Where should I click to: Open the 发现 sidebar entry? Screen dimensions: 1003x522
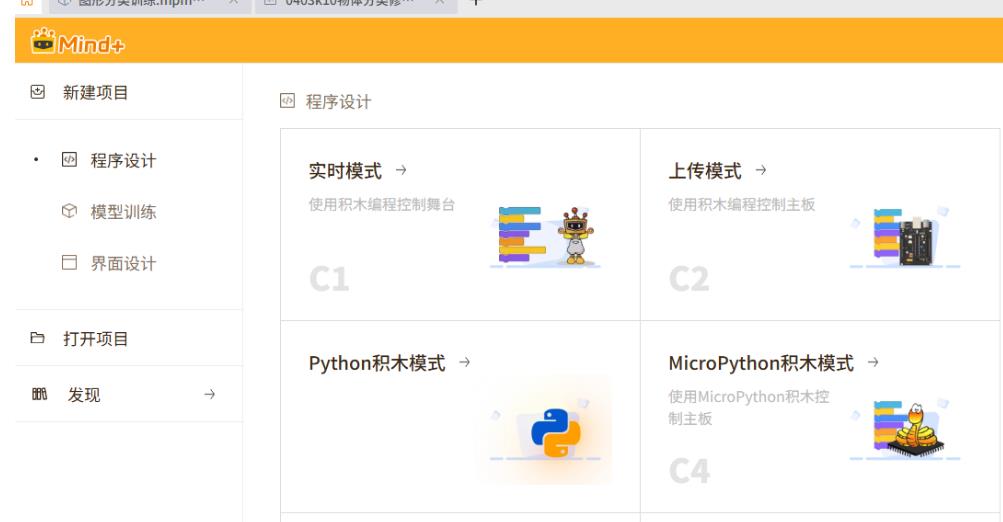click(x=84, y=395)
